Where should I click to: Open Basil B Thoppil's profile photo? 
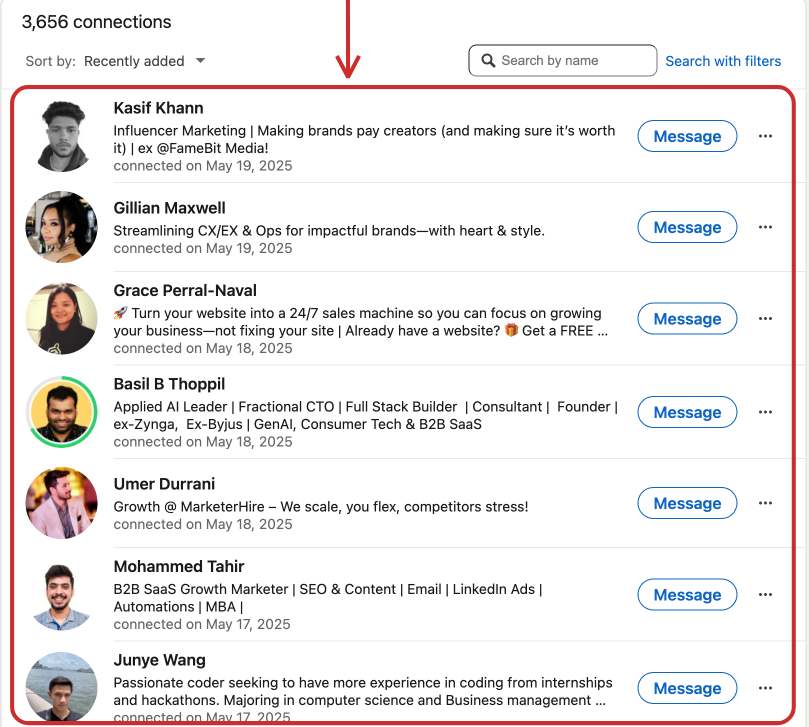[61, 411]
